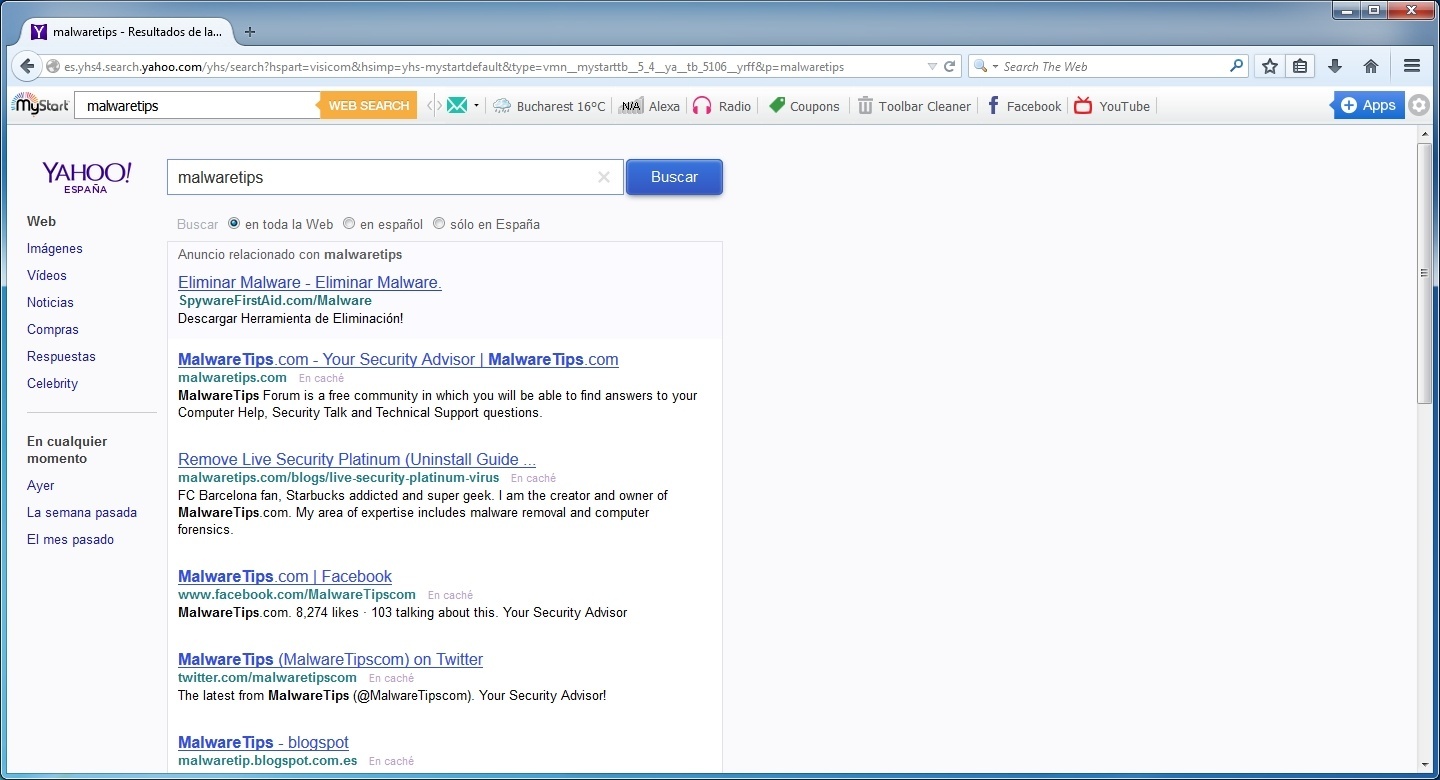
Task: Click the orange WEB SEARCH button
Action: [369, 105]
